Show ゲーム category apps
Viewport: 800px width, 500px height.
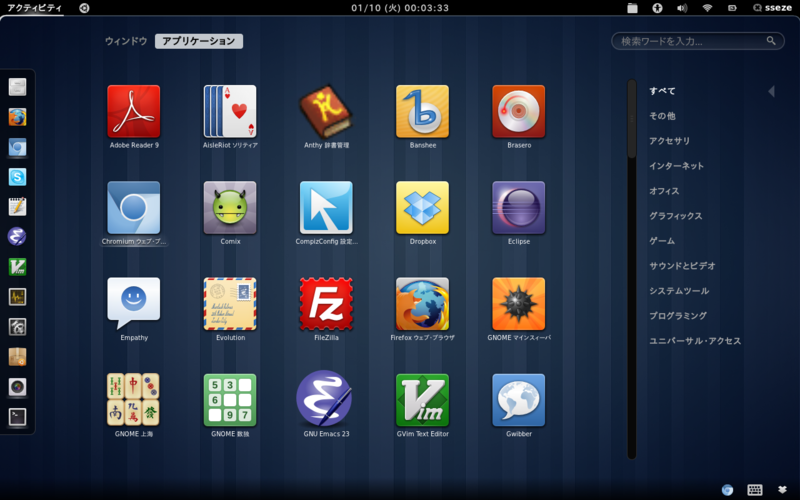pyautogui.click(x=662, y=241)
